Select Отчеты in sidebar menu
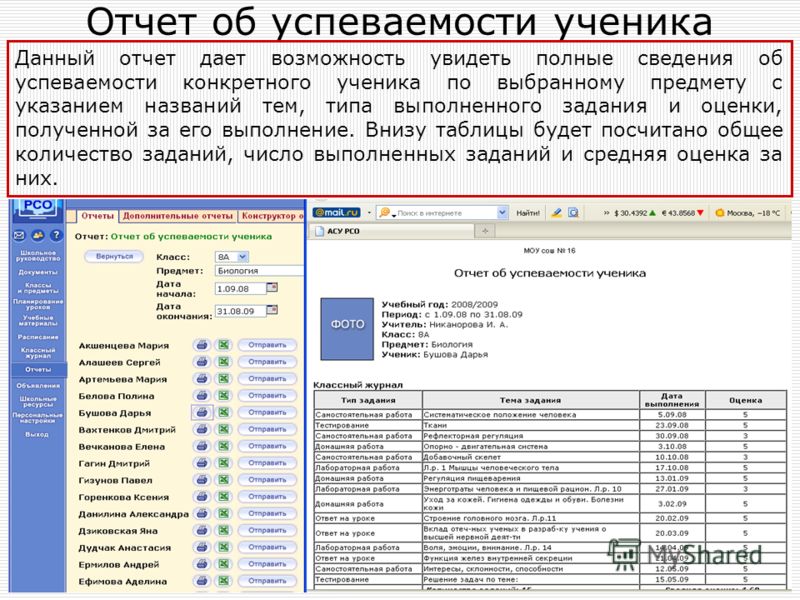This screenshot has width=800, height=600. pos(38,369)
